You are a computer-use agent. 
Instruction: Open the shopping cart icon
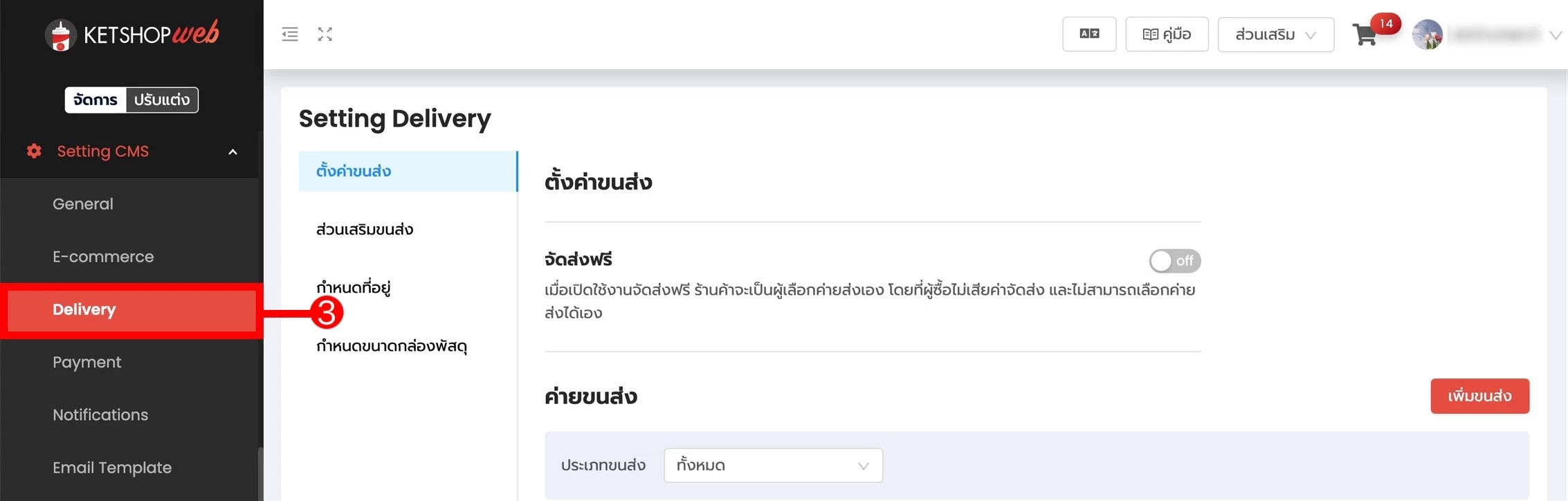1365,35
